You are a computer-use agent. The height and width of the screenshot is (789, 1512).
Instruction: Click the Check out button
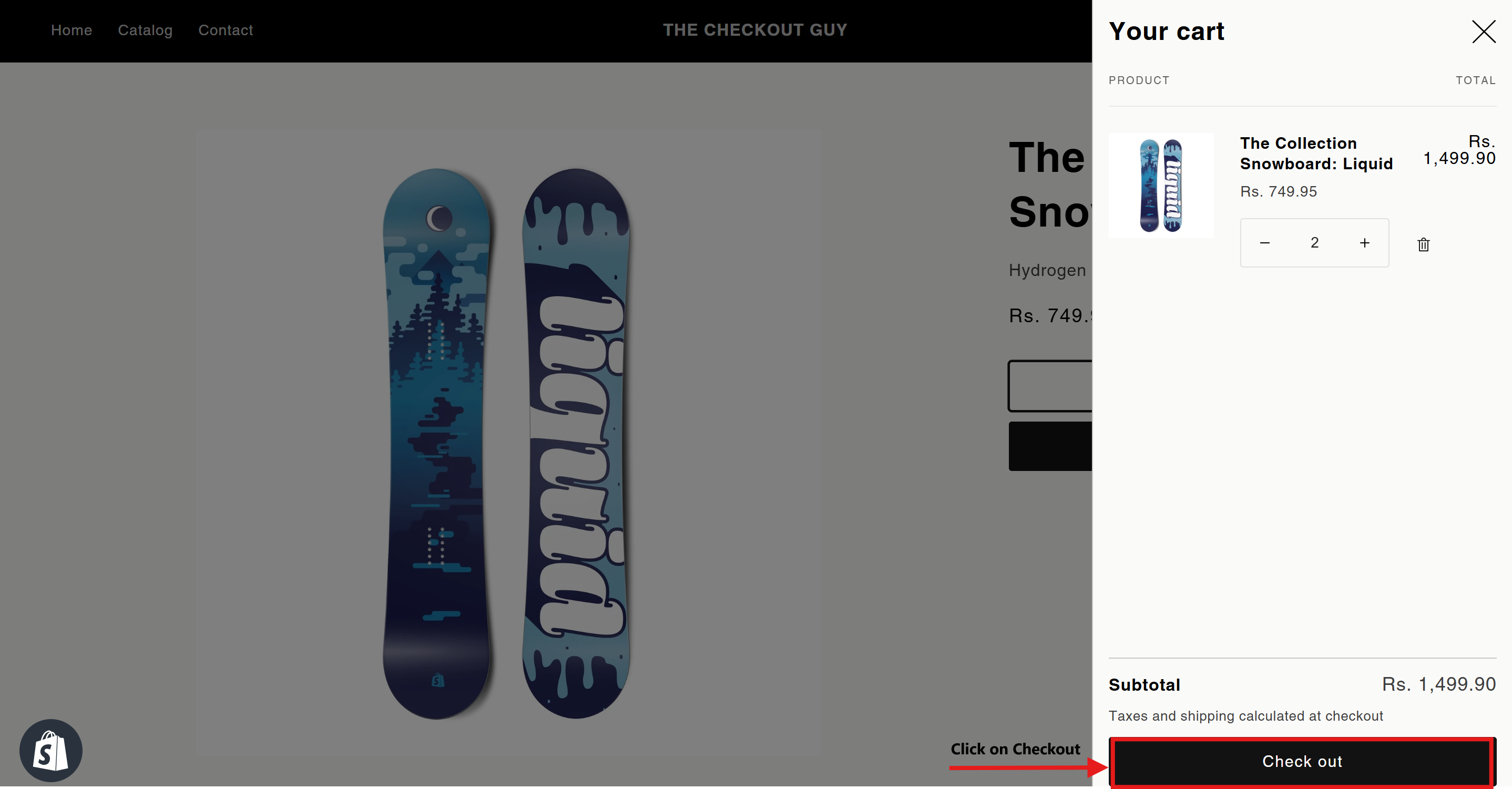pyautogui.click(x=1302, y=762)
